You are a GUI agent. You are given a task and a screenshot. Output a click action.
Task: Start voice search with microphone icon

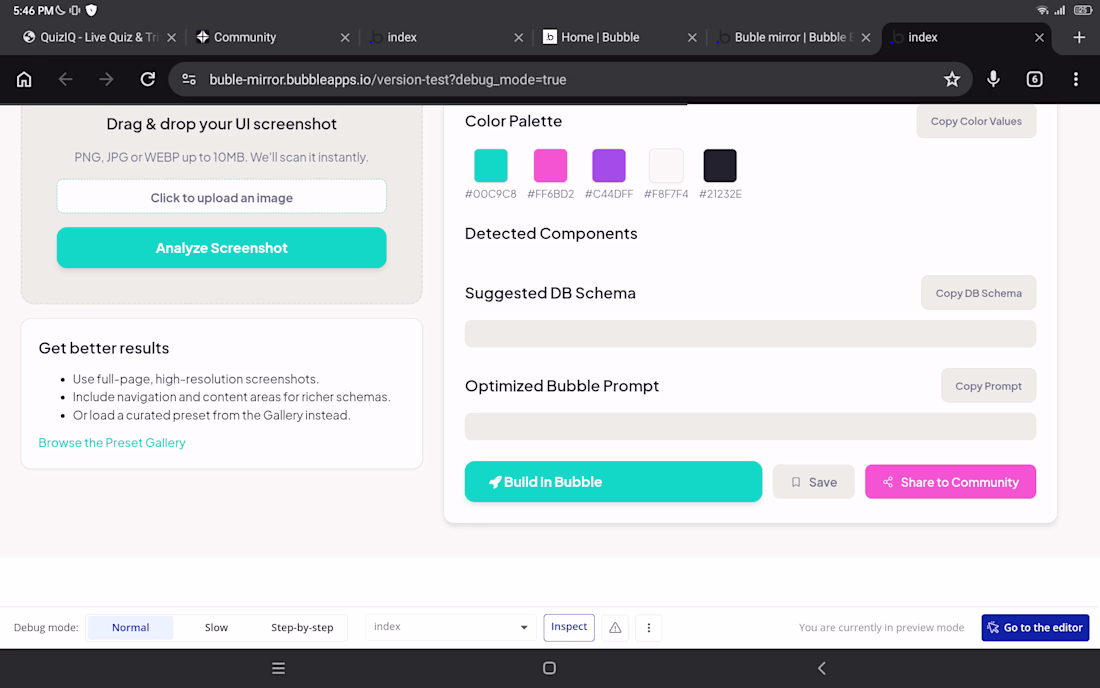point(993,79)
